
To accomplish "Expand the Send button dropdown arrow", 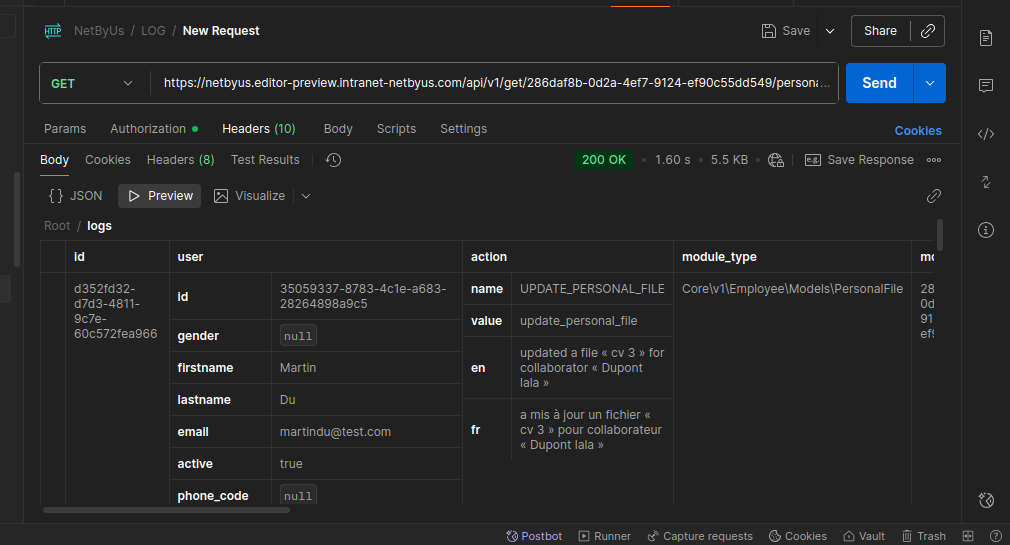I will click(929, 83).
